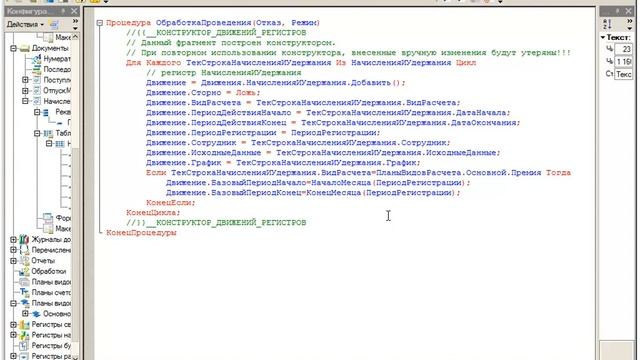Click the Регистры накопления icon
This screenshot has height=360, width=640.
(24, 335)
